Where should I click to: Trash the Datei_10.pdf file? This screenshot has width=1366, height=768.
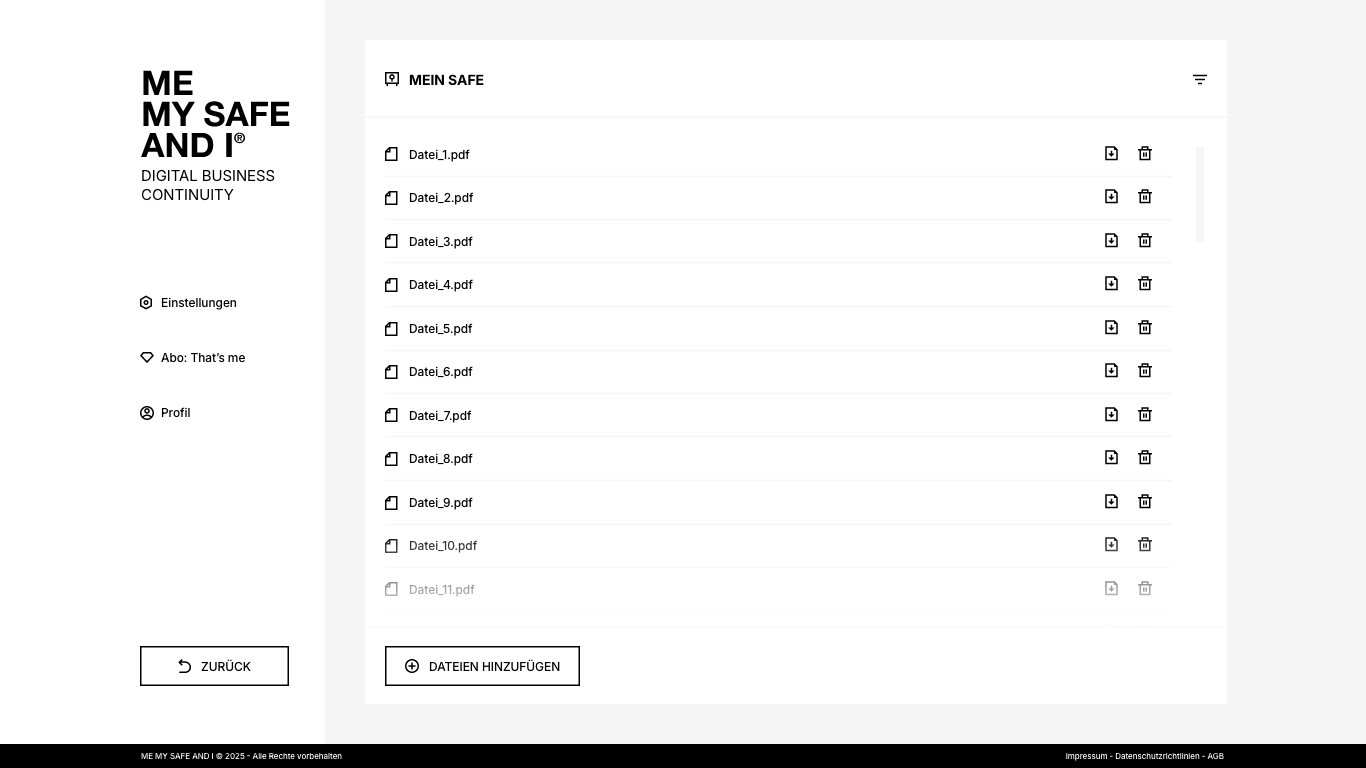click(x=1145, y=545)
